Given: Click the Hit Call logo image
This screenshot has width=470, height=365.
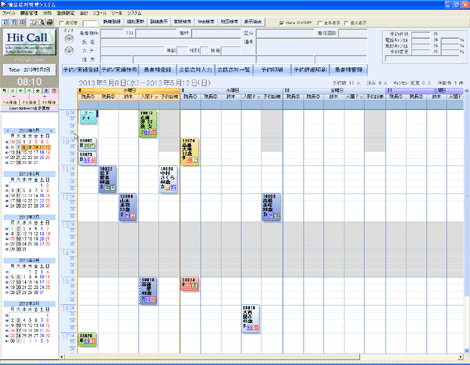Looking at the screenshot, I should [30, 42].
